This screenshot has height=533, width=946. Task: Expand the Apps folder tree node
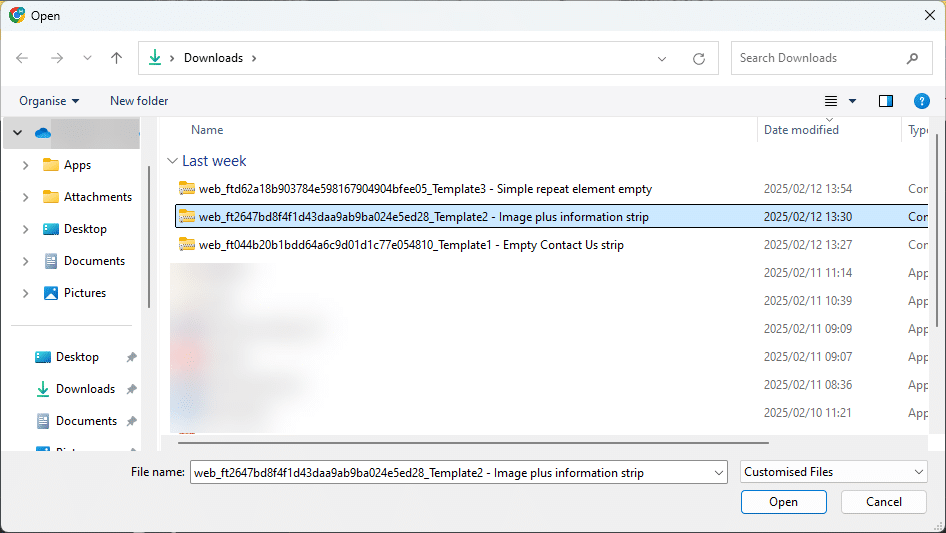pyautogui.click(x=25, y=165)
